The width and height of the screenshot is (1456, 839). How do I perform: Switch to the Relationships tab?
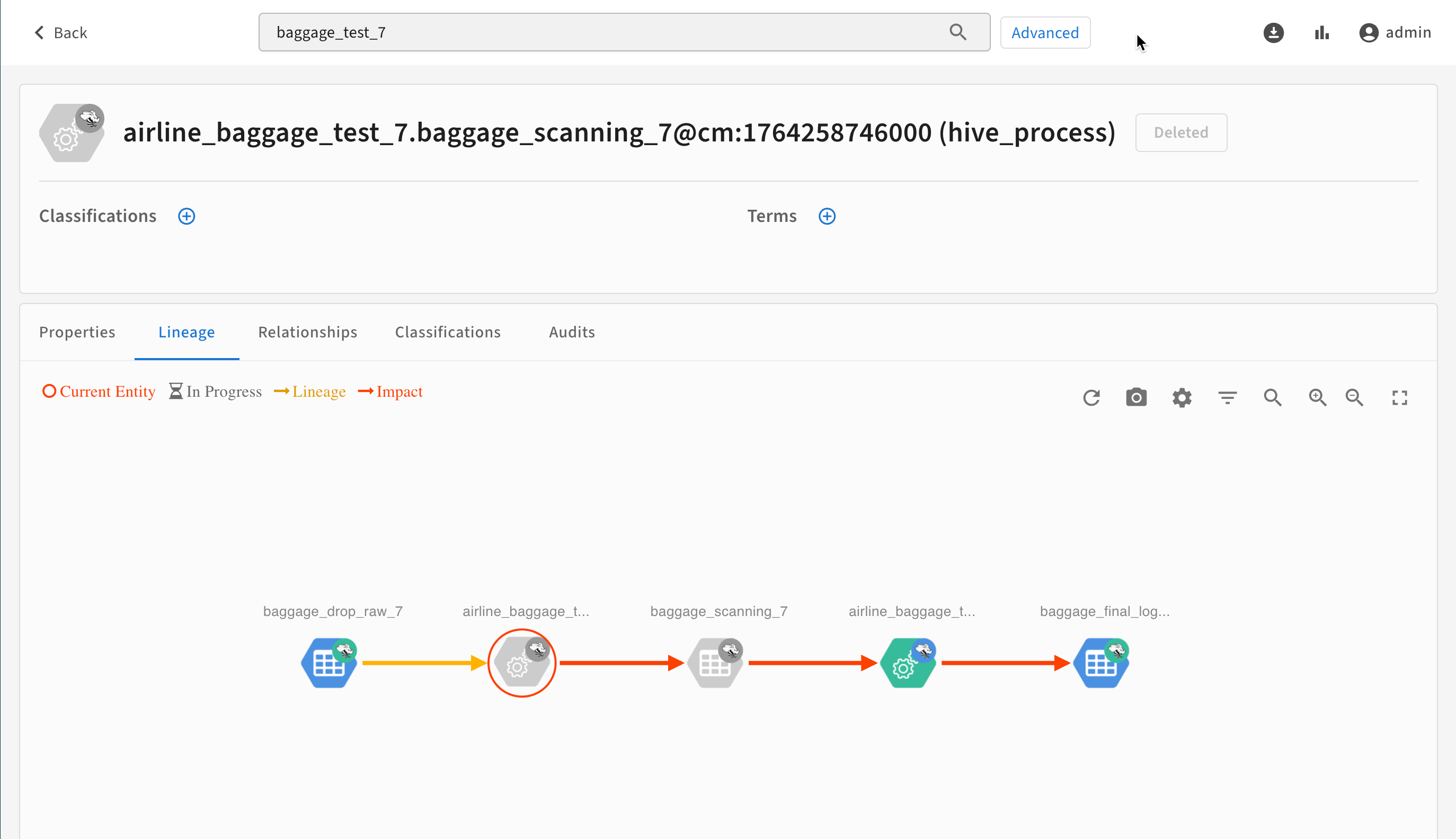coord(307,332)
